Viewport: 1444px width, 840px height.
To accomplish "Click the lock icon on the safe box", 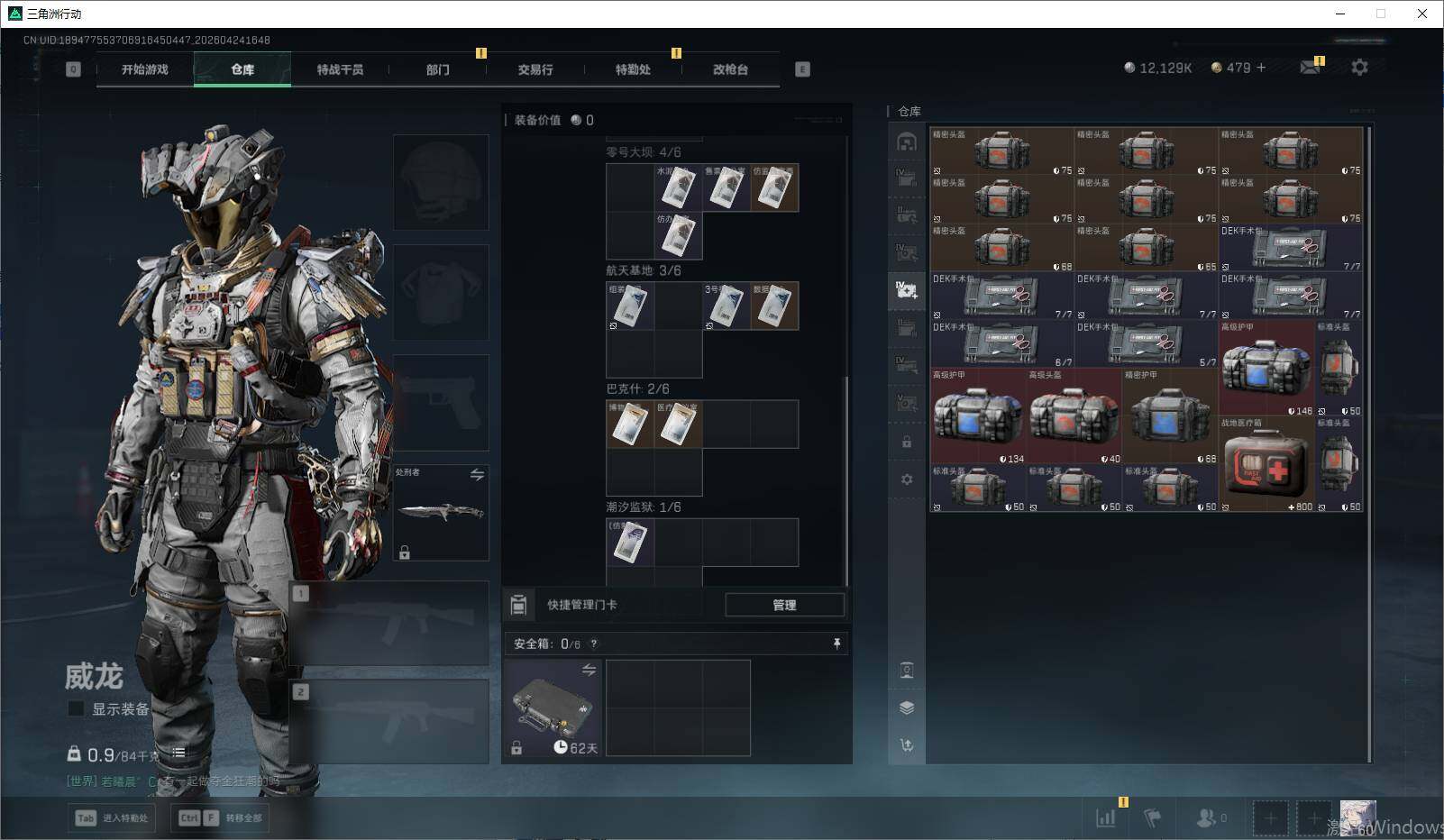I will (x=516, y=747).
